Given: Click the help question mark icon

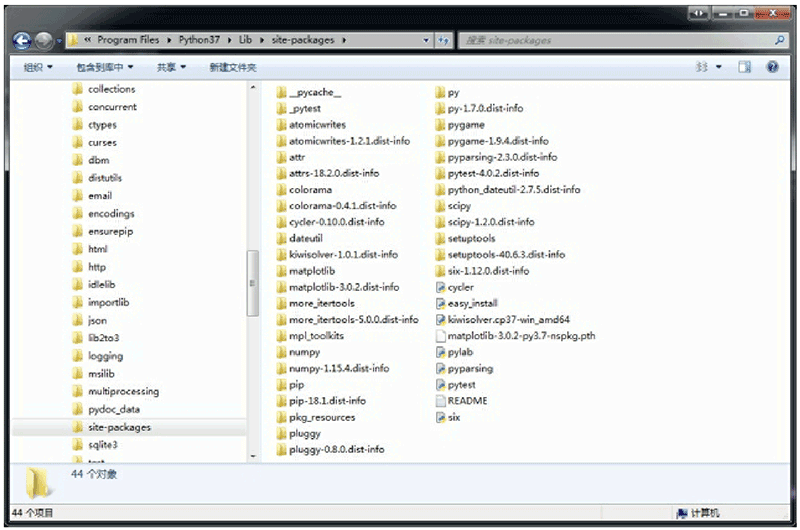Looking at the screenshot, I should click(772, 67).
